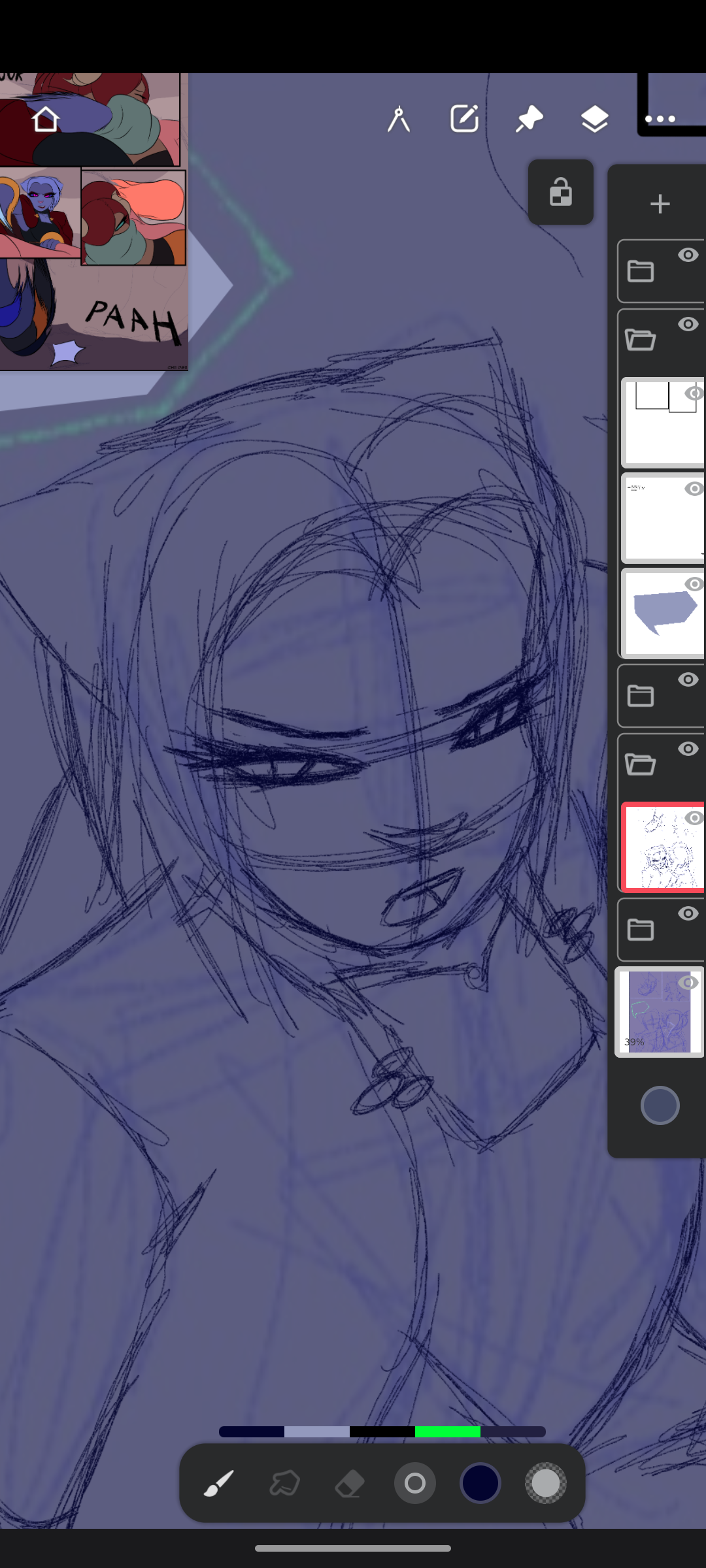This screenshot has height=1568, width=706.
Task: Pick the leftmost dark navy palette swatch
Action: pos(252,1431)
